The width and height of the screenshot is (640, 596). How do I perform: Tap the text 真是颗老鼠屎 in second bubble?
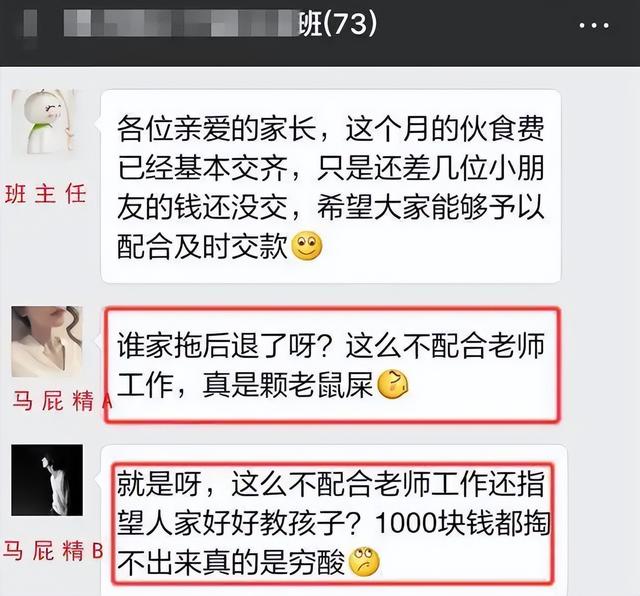pyautogui.click(x=288, y=385)
